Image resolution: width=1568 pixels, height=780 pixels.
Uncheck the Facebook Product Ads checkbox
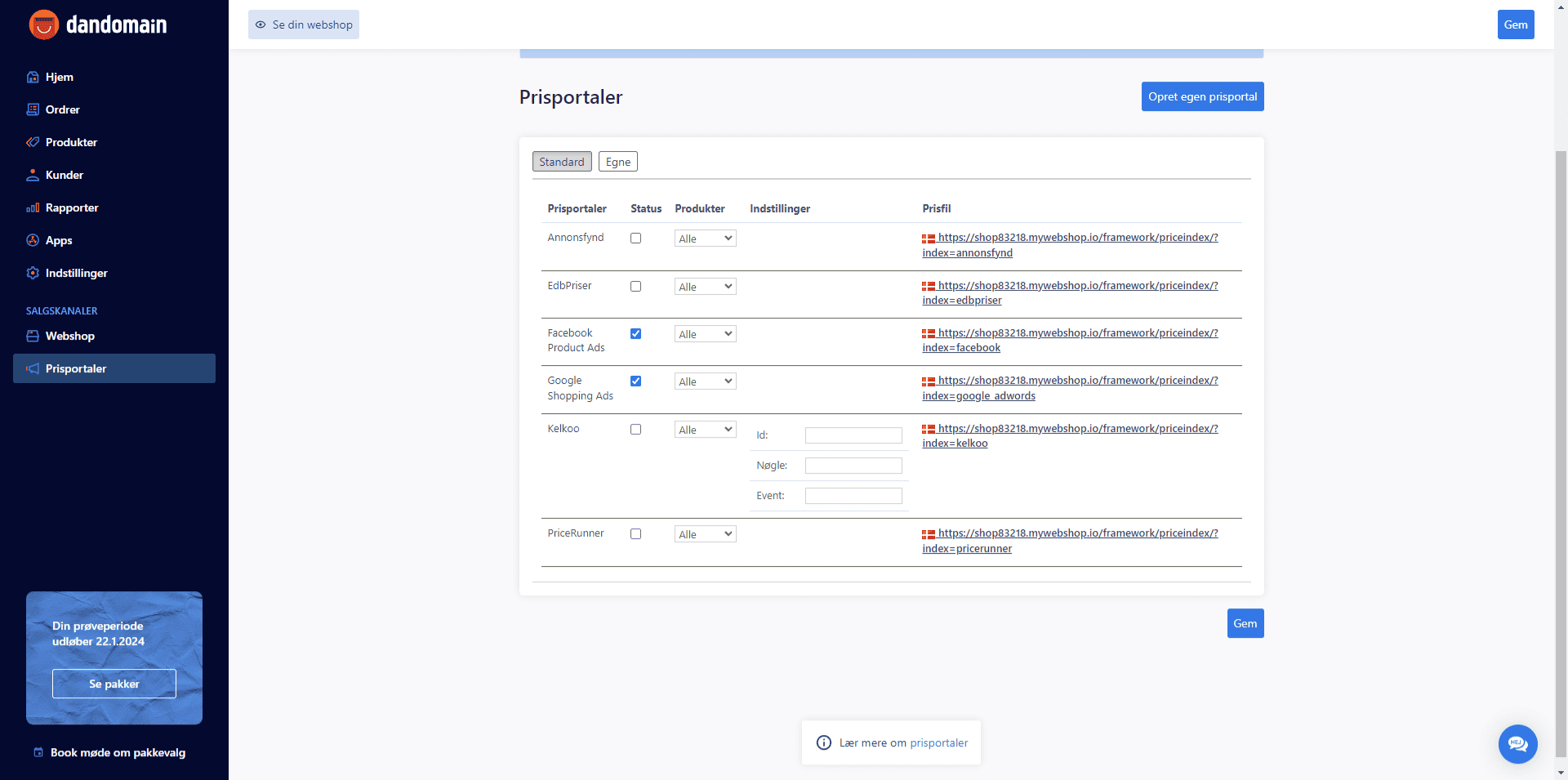tap(635, 334)
